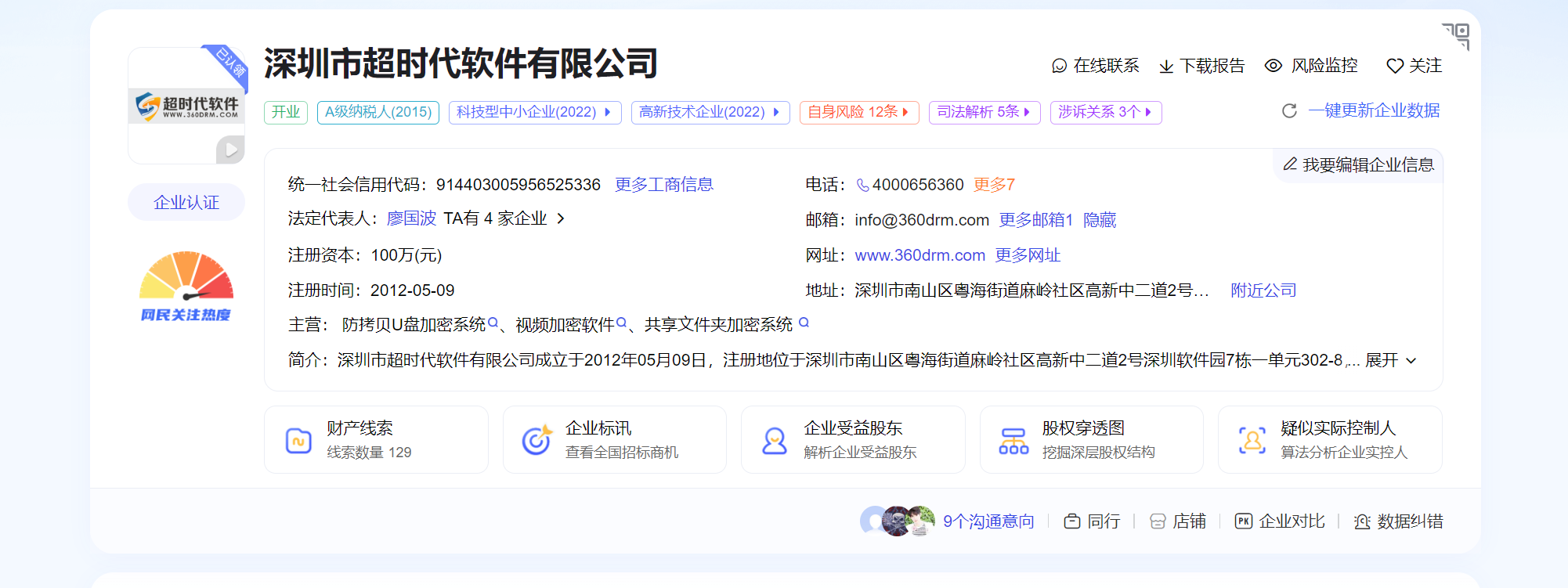The image size is (1568, 588).
Task: Toggle 风险监控 eye icon
Action: pyautogui.click(x=1274, y=66)
